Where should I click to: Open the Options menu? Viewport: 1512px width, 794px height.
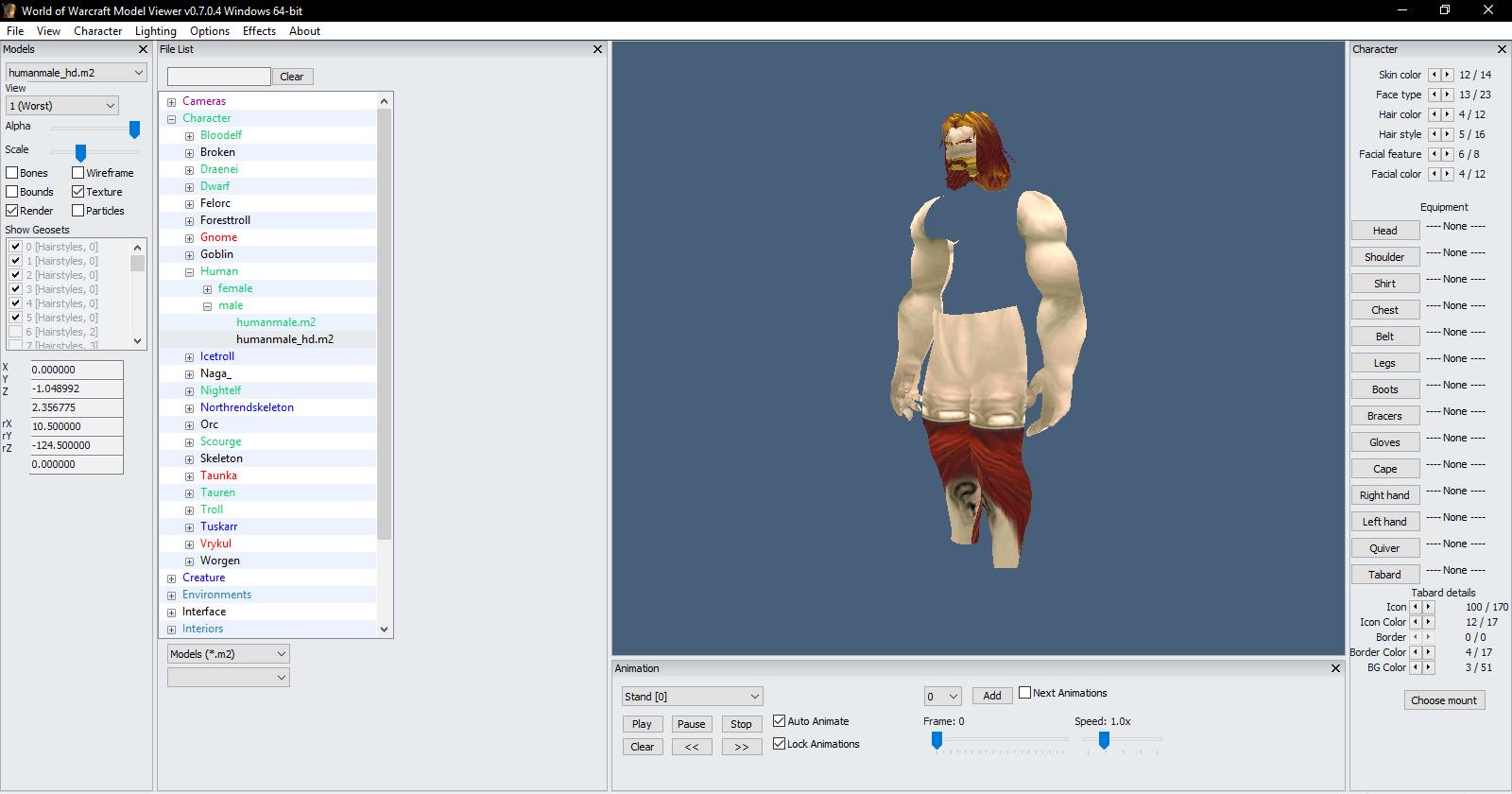tap(210, 31)
